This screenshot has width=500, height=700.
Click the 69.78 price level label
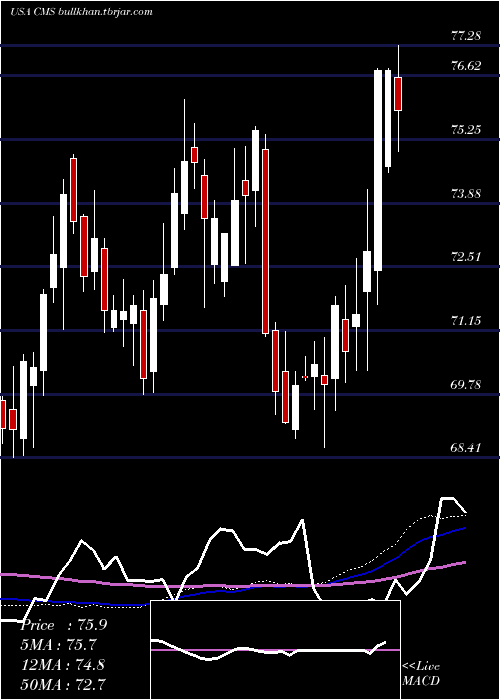click(466, 384)
